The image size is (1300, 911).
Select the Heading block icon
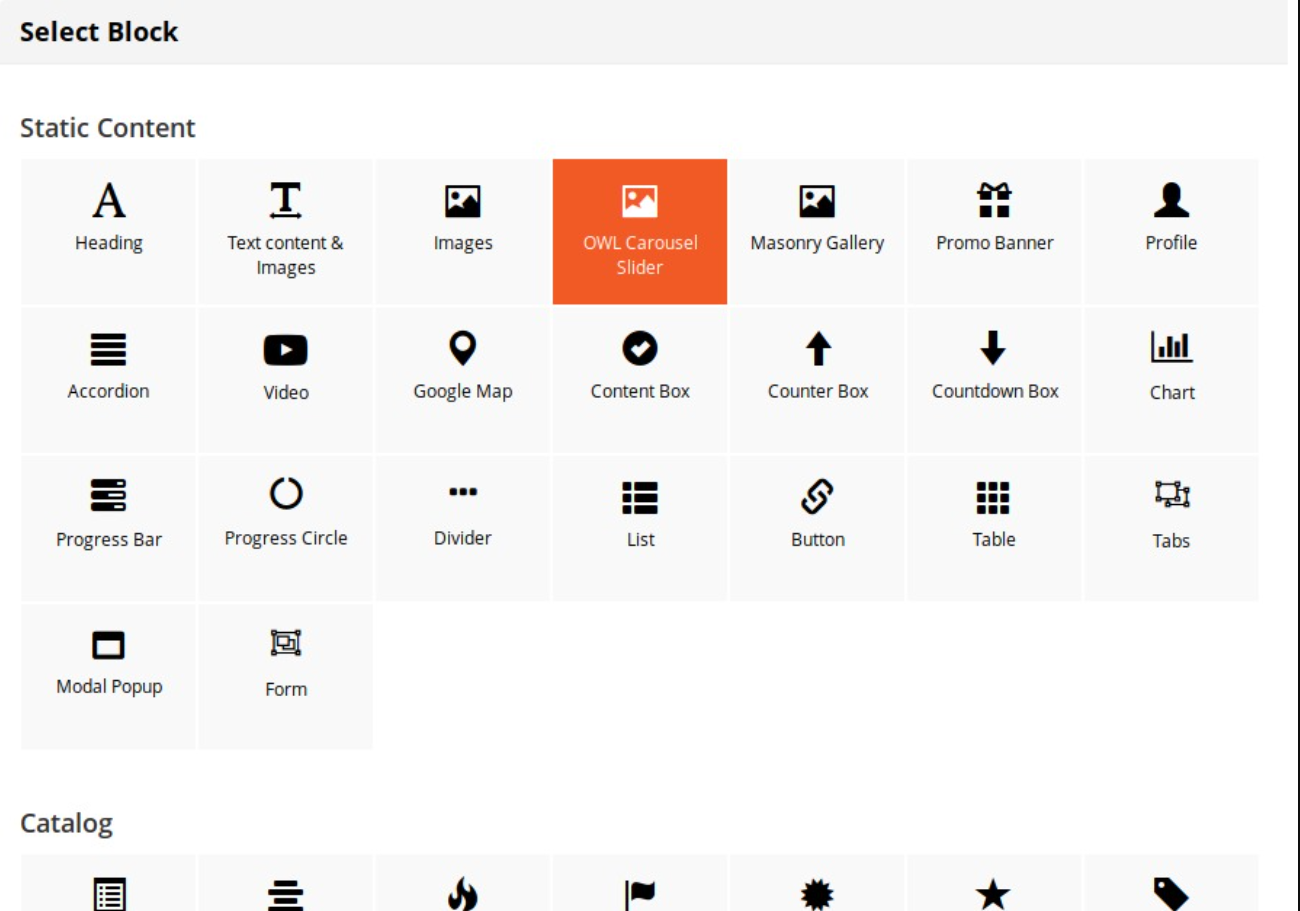(108, 202)
